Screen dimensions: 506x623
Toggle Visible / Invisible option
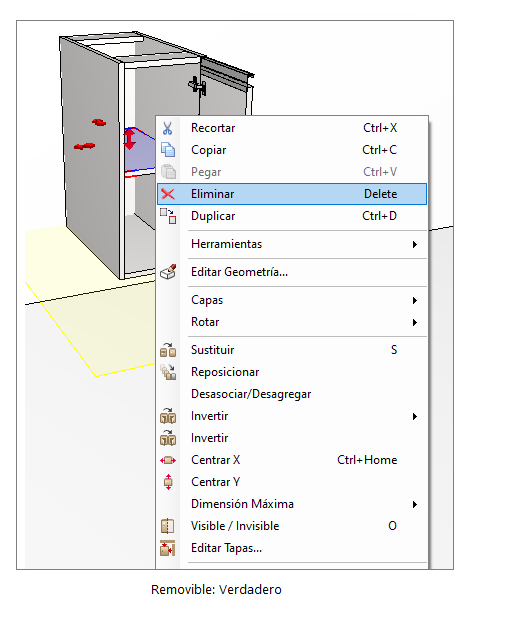[x=292, y=526]
